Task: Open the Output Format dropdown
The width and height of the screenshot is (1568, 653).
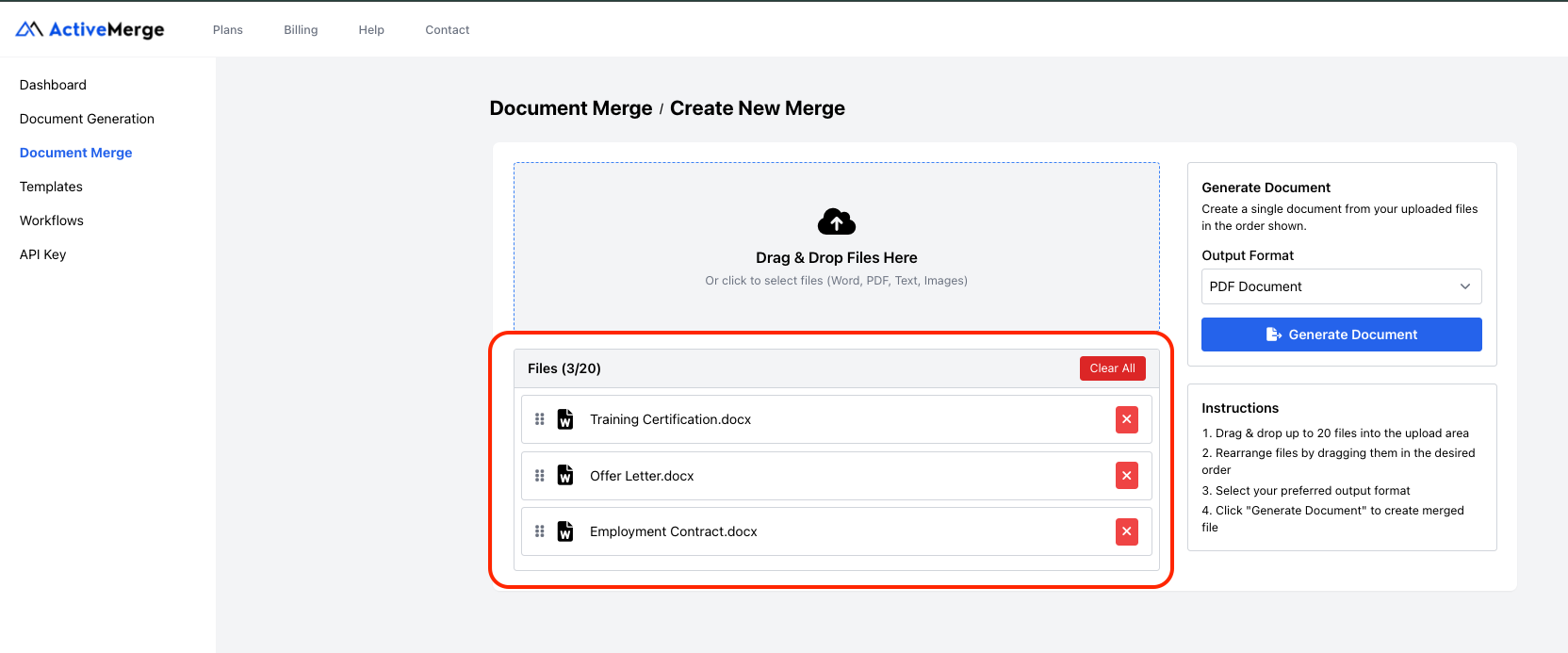Action: click(1342, 286)
